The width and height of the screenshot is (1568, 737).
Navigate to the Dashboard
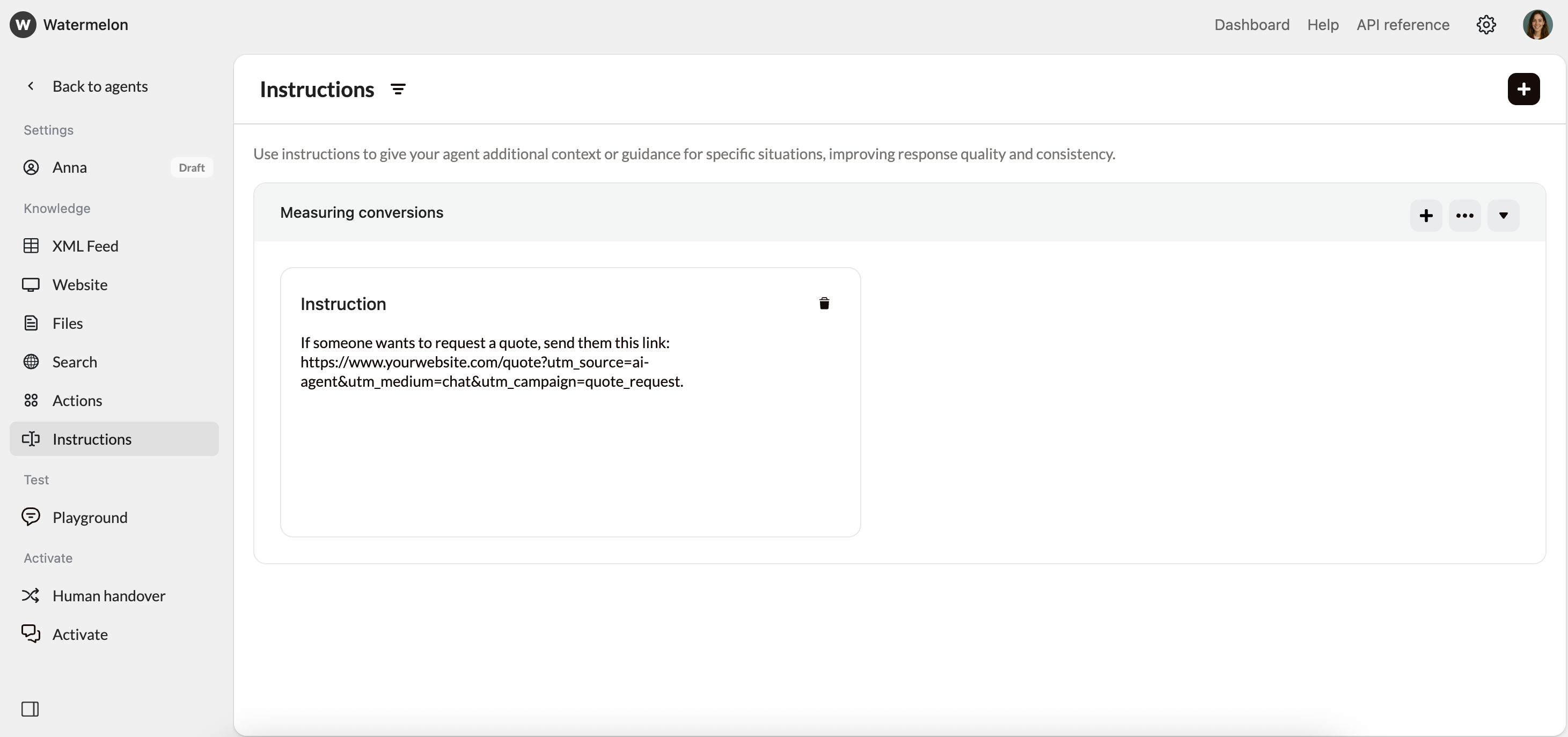pyautogui.click(x=1251, y=24)
